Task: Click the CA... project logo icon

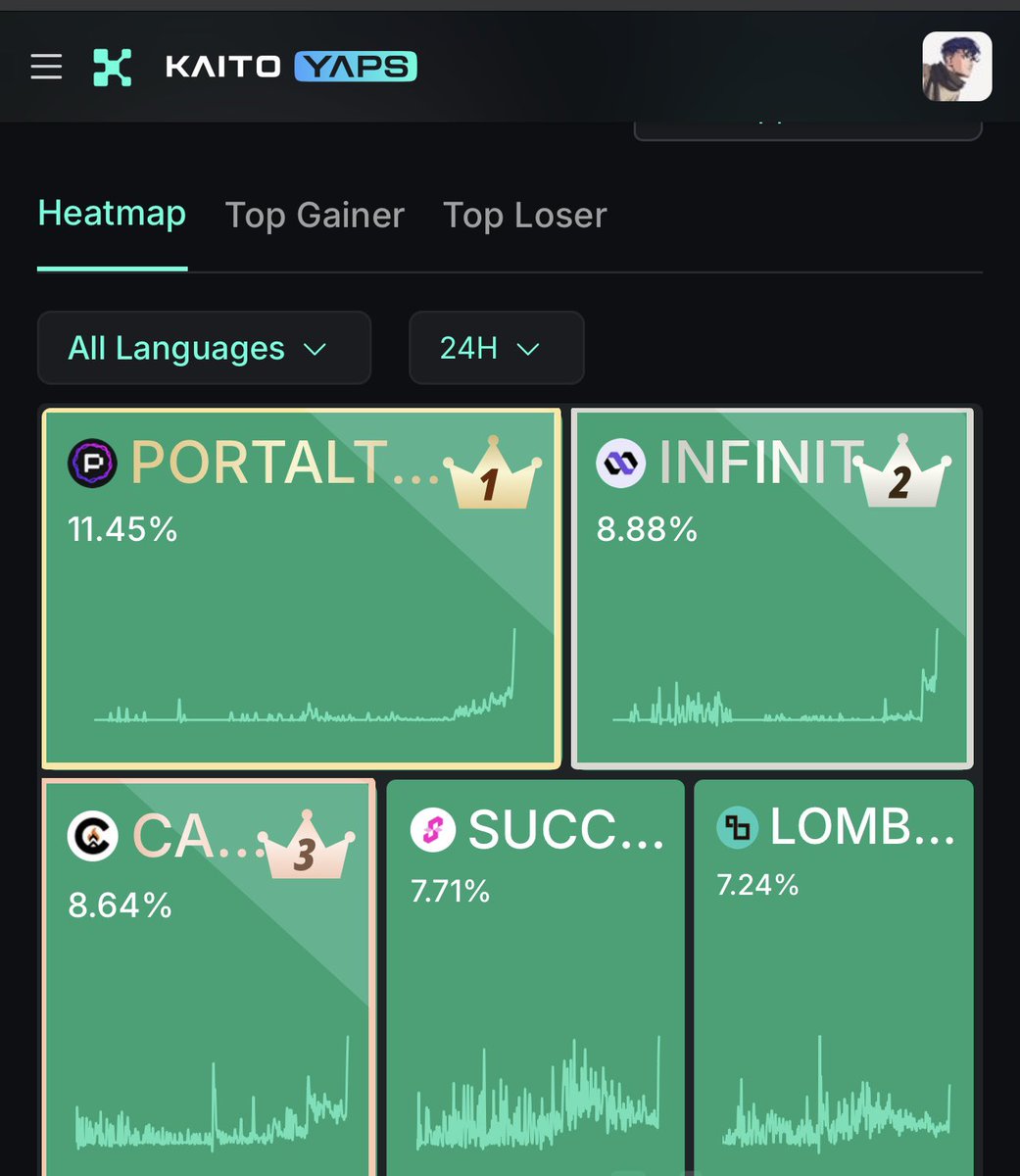Action: click(92, 836)
